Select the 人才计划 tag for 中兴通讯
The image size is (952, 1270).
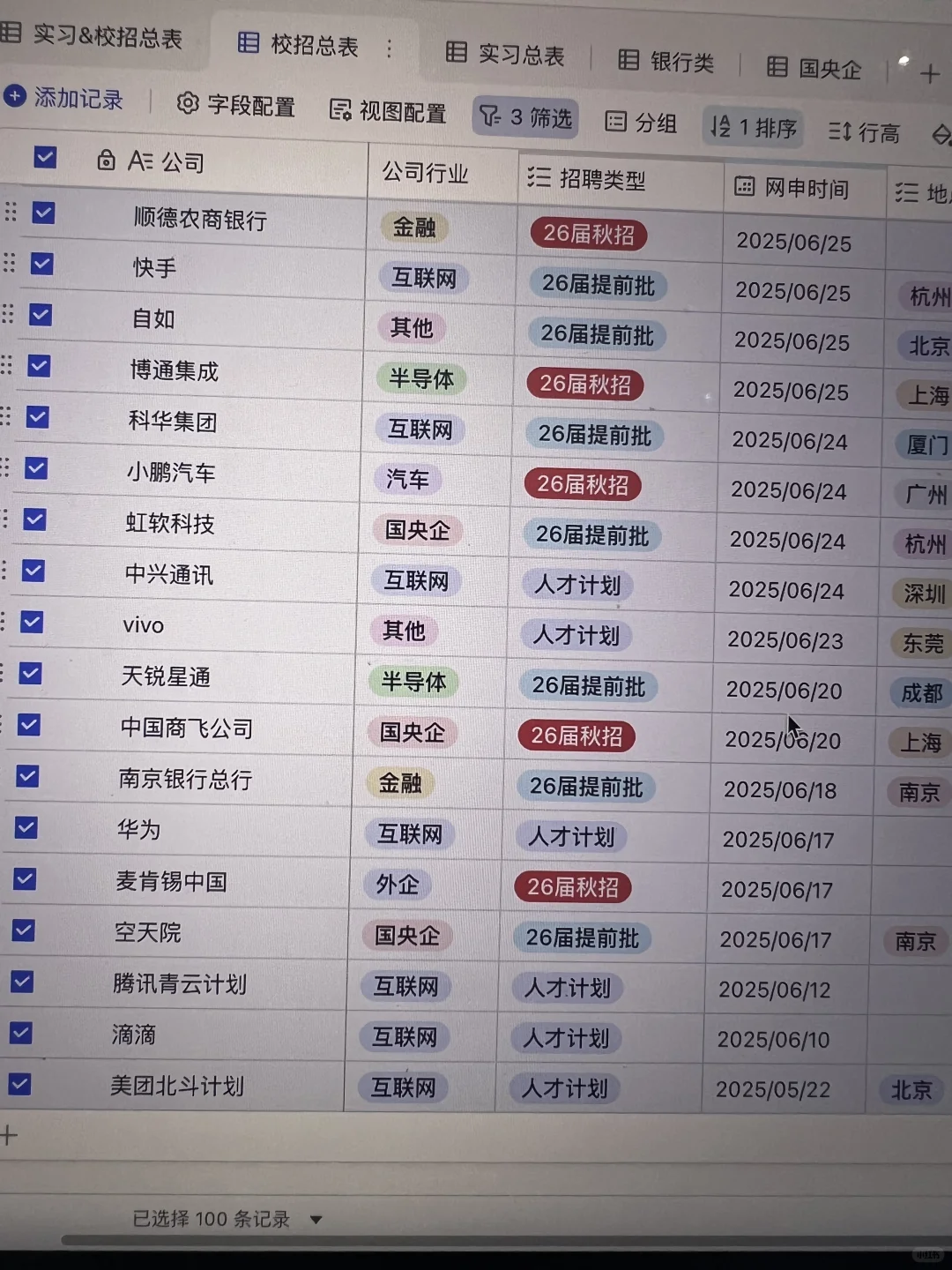click(x=577, y=585)
